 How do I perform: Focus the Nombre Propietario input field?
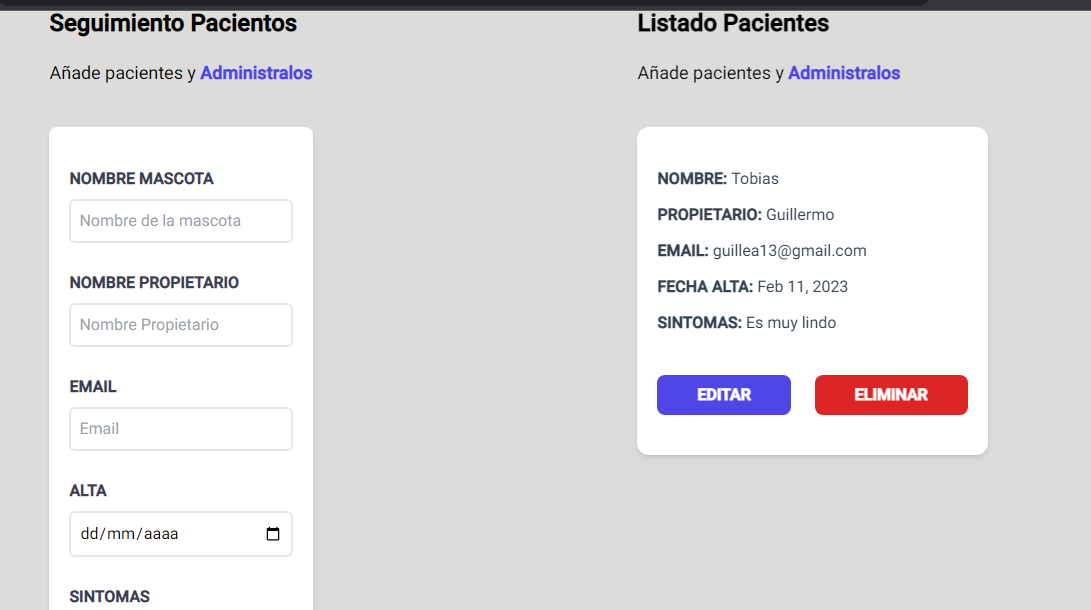181,325
